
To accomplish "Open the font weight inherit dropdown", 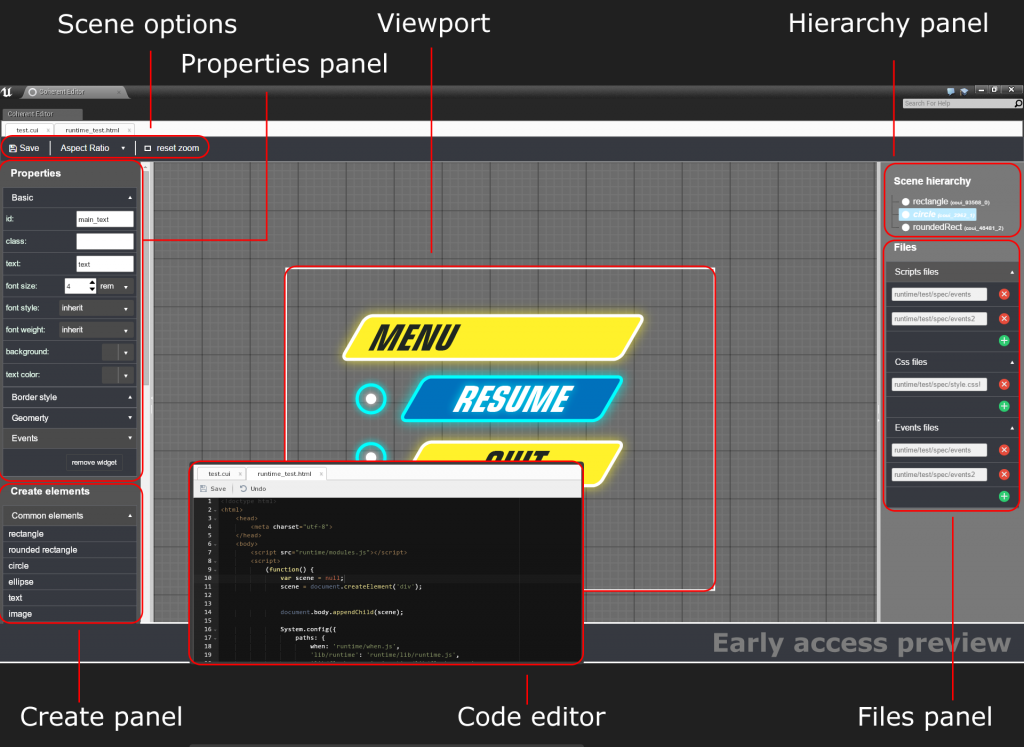I will (x=96, y=330).
